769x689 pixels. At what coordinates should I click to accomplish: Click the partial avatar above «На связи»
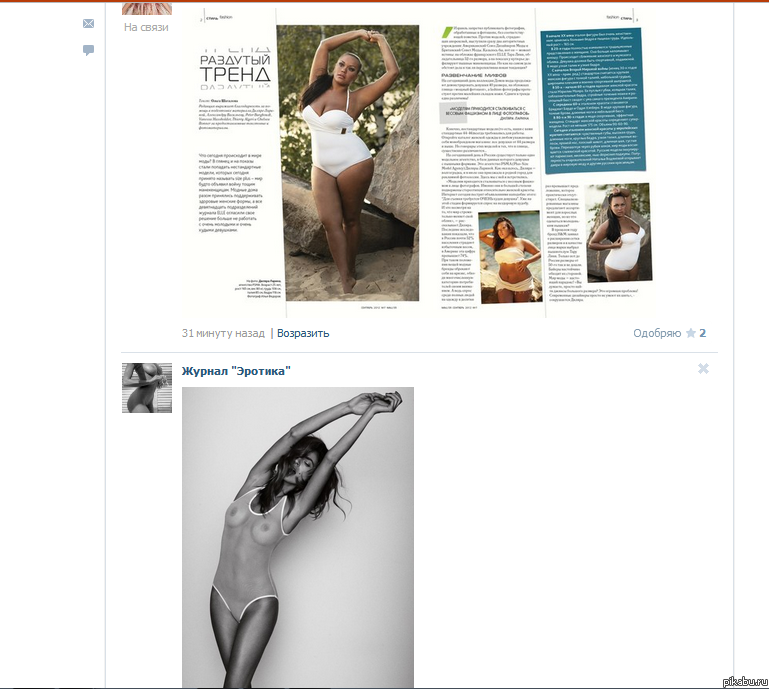coord(146,8)
